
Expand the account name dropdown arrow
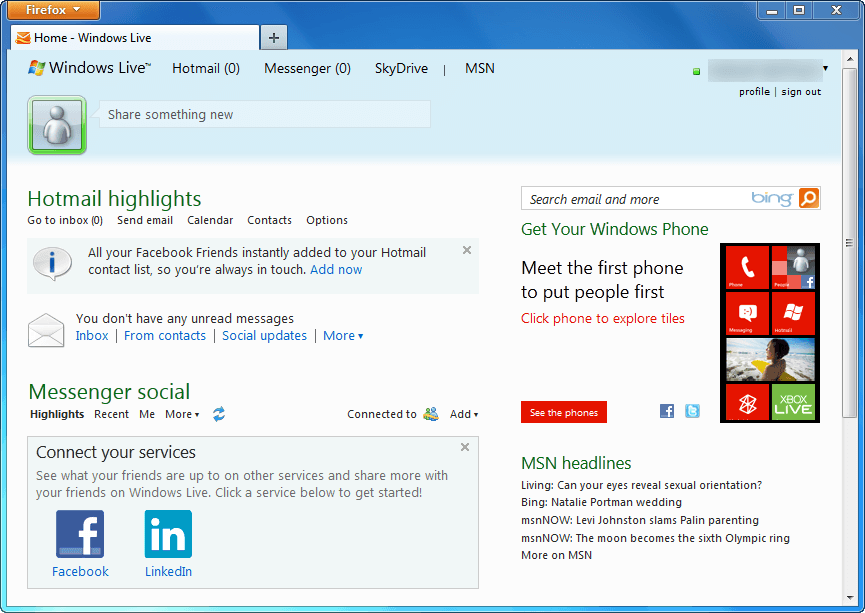pos(825,69)
